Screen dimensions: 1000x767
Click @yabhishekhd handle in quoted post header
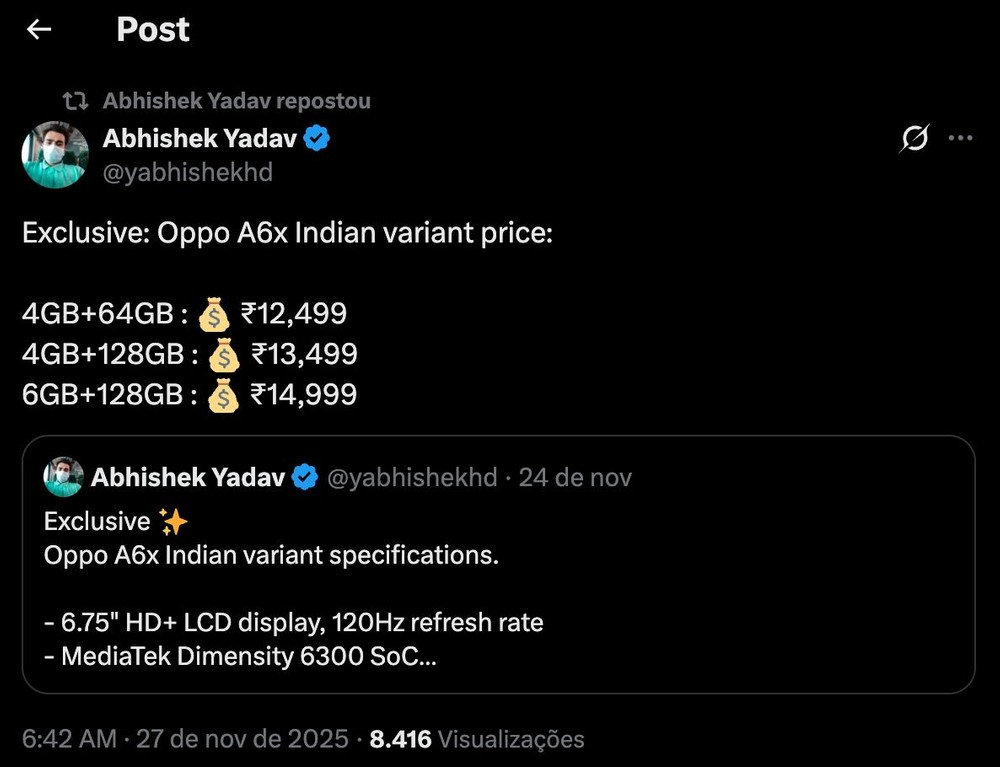[412, 478]
